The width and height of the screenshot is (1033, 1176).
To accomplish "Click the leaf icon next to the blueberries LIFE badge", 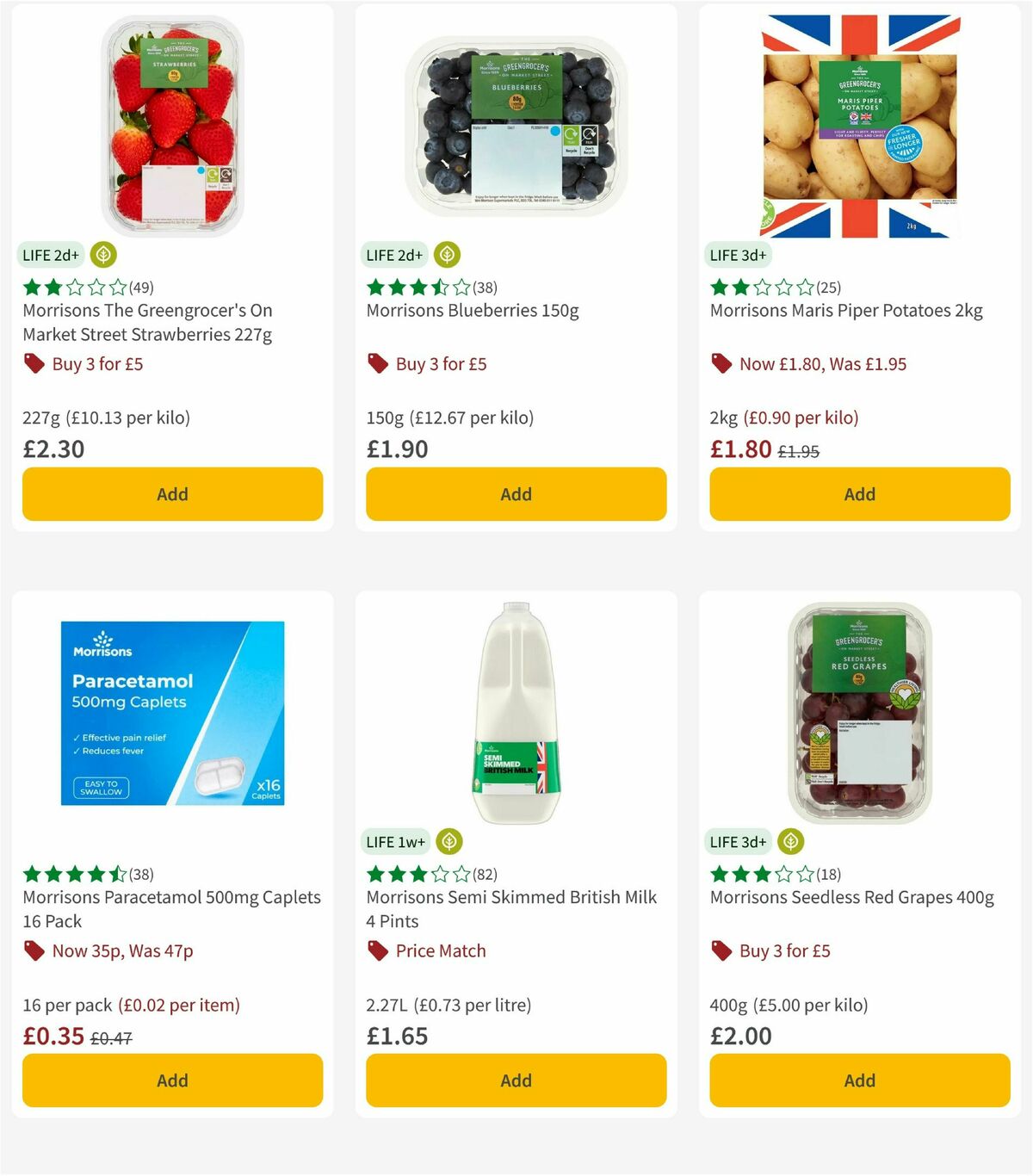I will pyautogui.click(x=447, y=255).
